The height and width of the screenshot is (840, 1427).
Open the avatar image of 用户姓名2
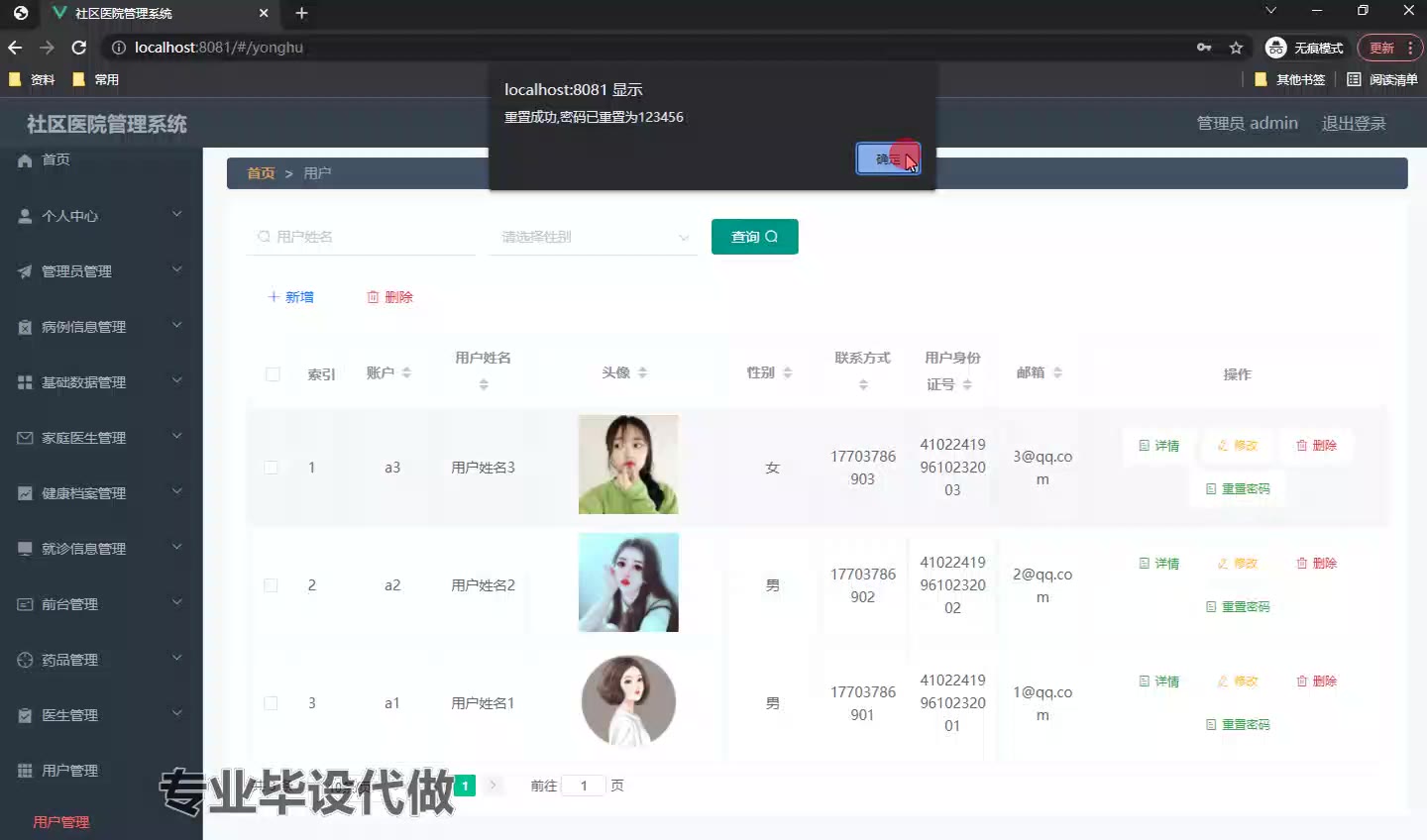(x=628, y=582)
